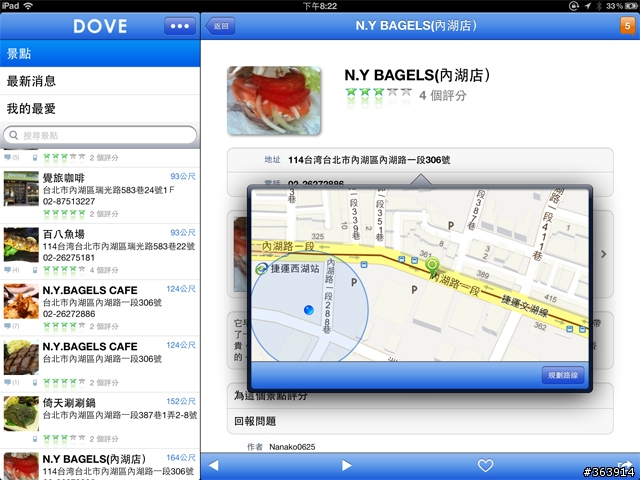The height and width of the screenshot is (480, 640).
Task: Tap comment icon under 百八魚場 row
Action: pyautogui.click(x=7, y=270)
